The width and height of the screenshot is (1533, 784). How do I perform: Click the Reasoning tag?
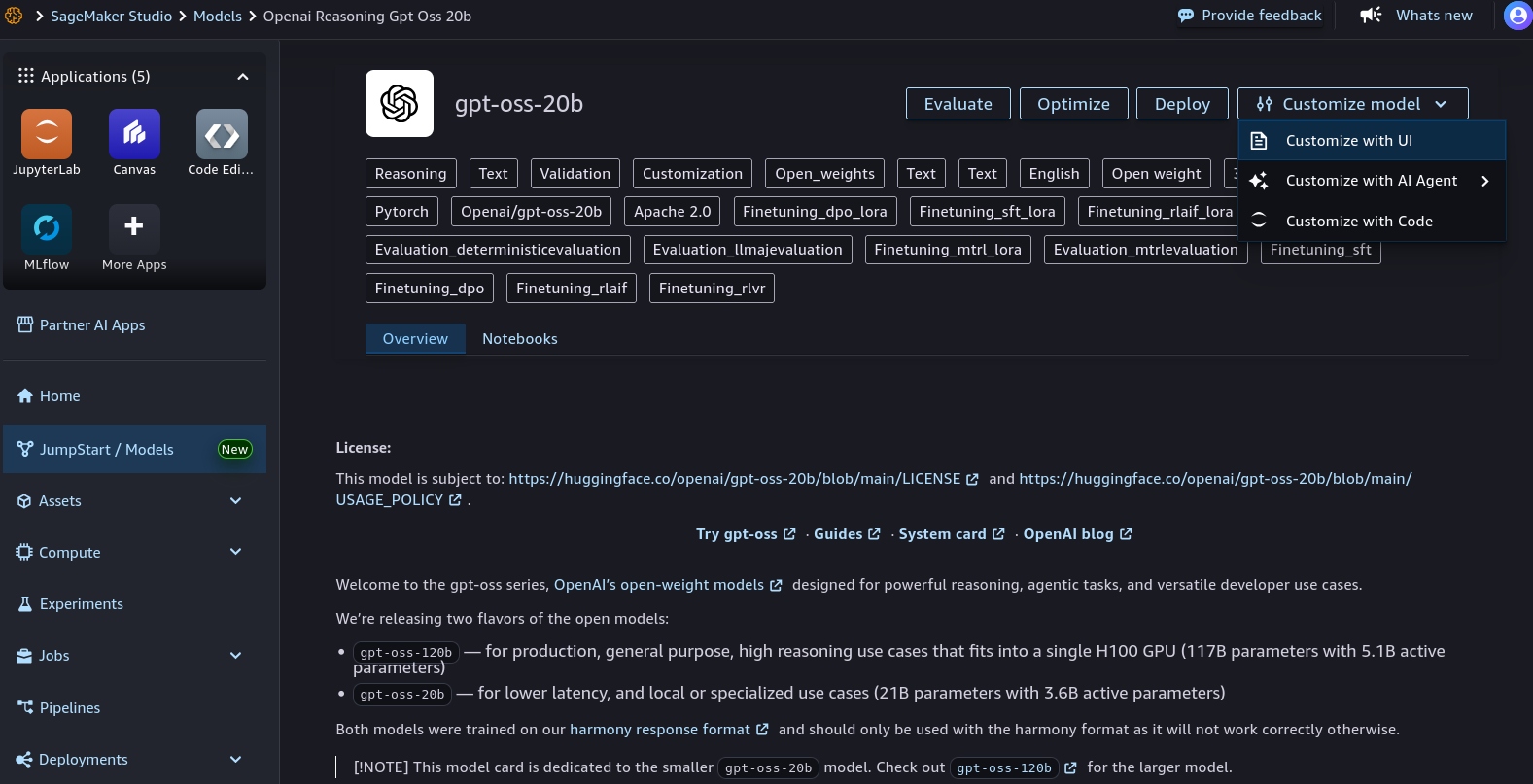pos(410,174)
